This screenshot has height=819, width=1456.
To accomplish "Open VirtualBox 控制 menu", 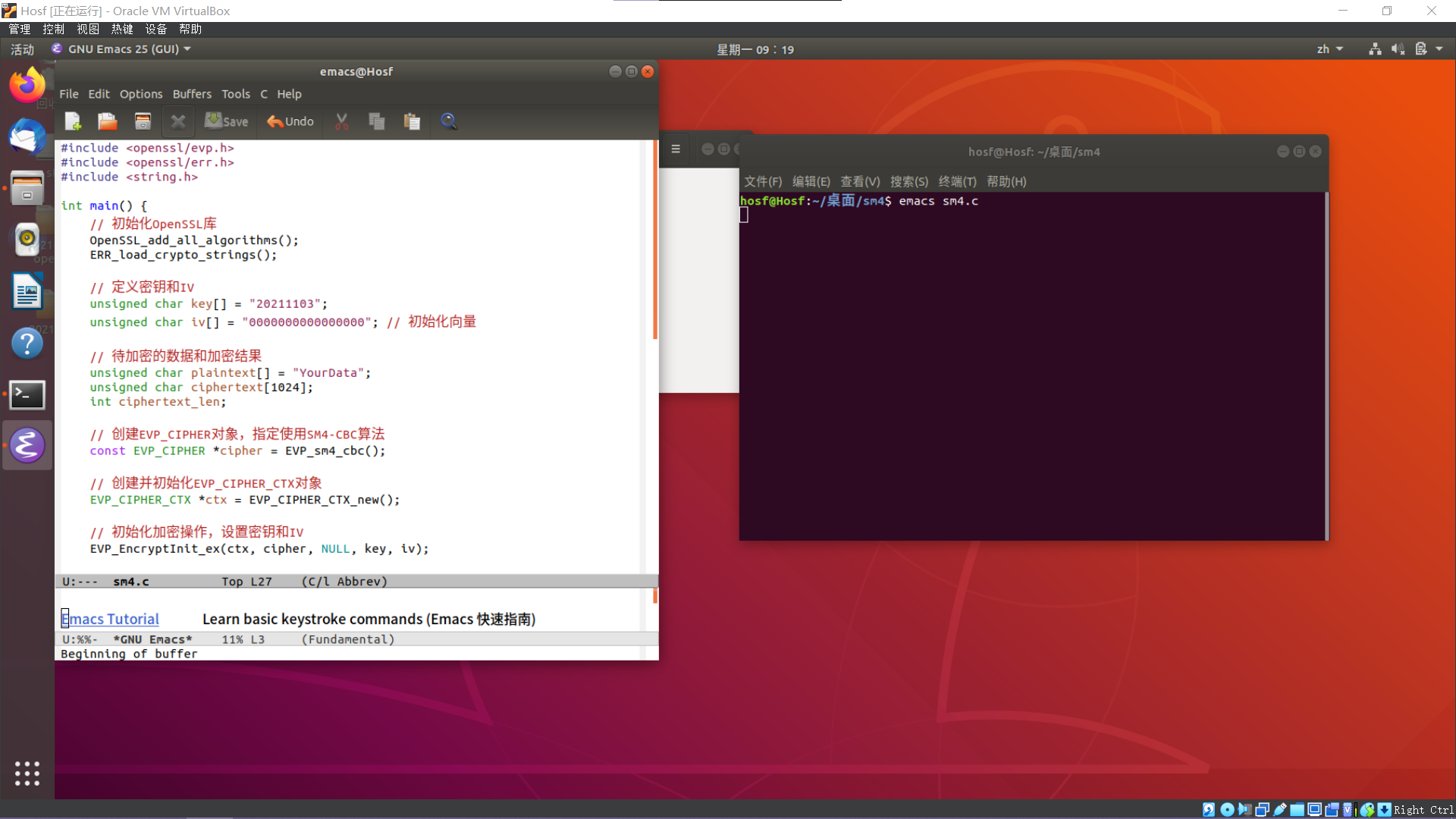I will (54, 29).
